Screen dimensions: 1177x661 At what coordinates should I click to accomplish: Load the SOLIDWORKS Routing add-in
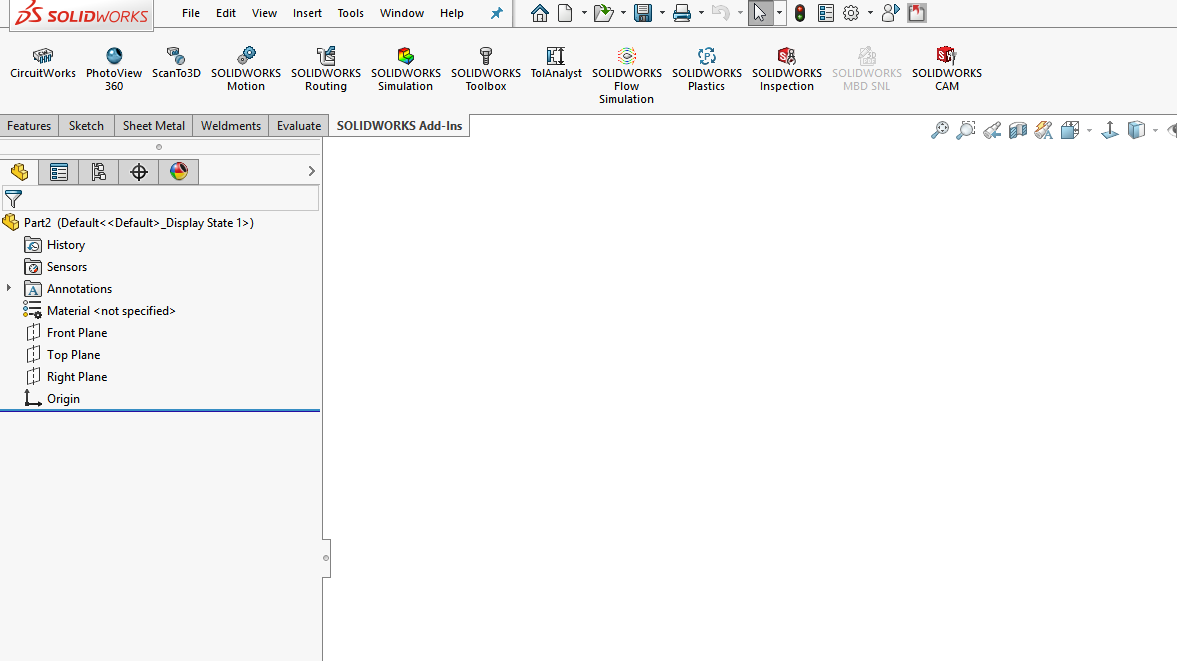(x=326, y=69)
